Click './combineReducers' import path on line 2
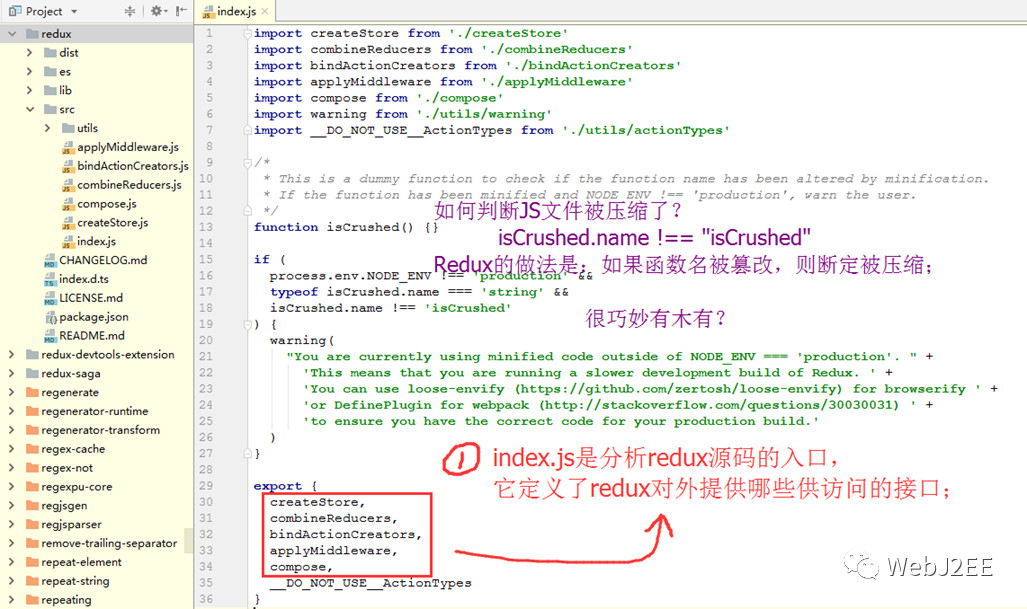 coord(557,50)
